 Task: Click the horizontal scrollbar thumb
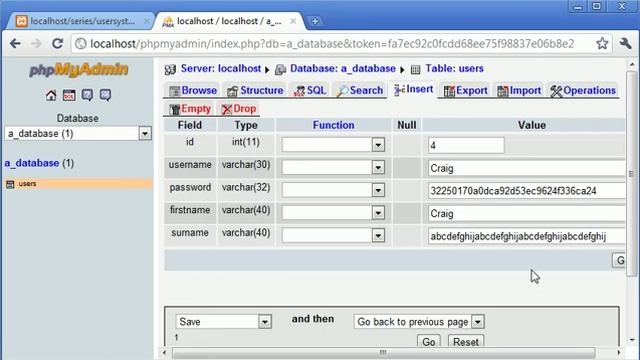[x=383, y=353]
